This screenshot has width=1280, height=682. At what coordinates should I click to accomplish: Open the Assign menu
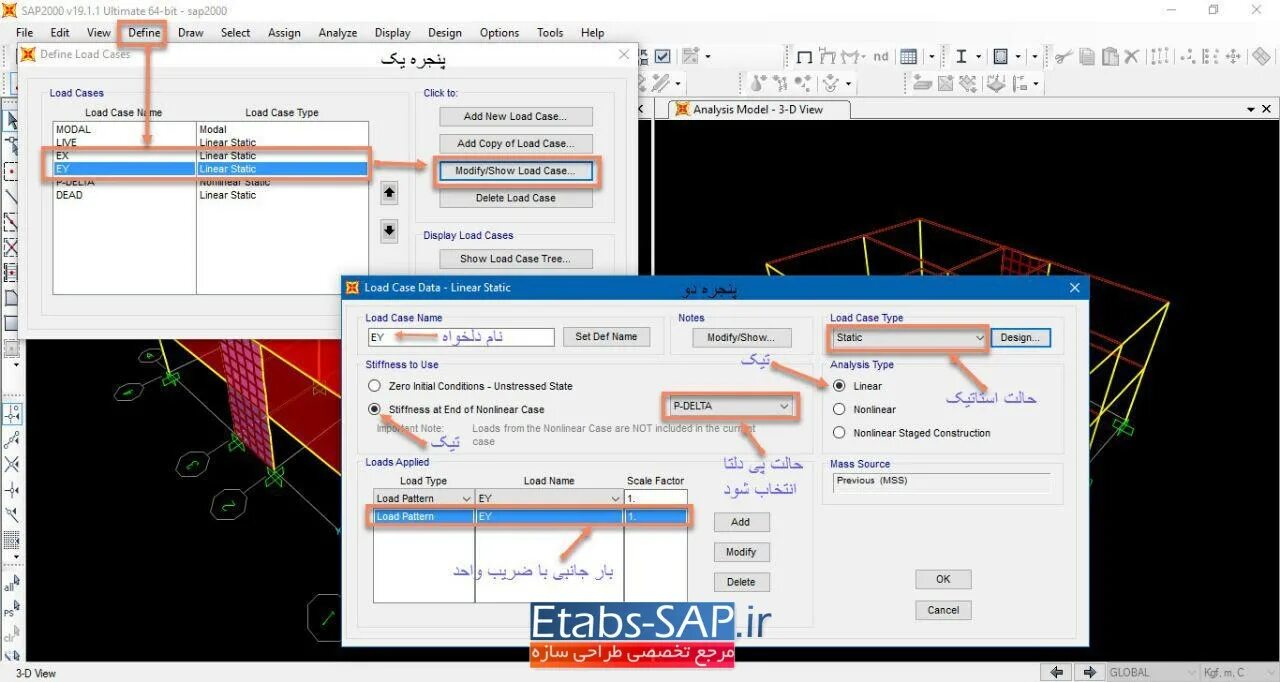point(284,33)
